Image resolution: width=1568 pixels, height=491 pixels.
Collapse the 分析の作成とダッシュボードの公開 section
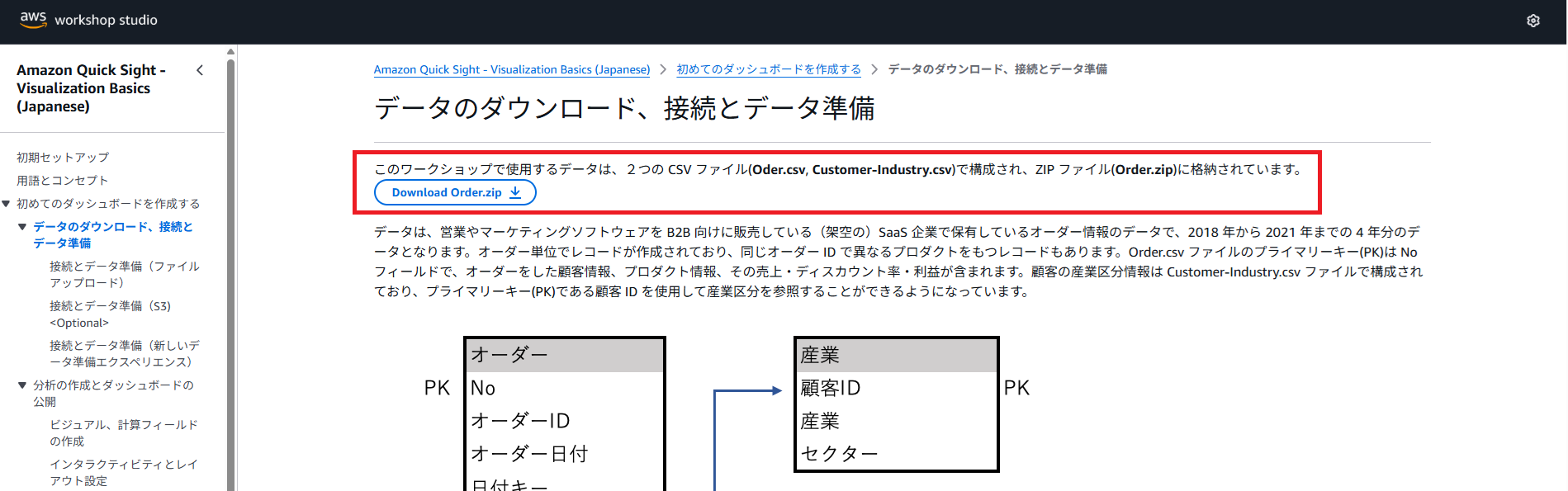(x=22, y=385)
